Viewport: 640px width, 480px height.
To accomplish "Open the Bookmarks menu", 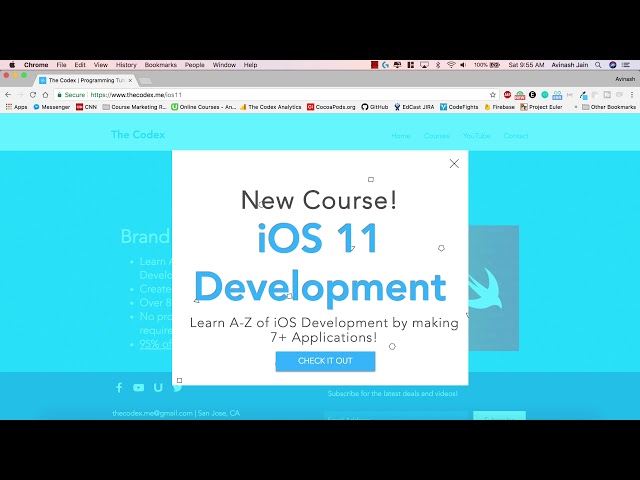I will (x=160, y=65).
